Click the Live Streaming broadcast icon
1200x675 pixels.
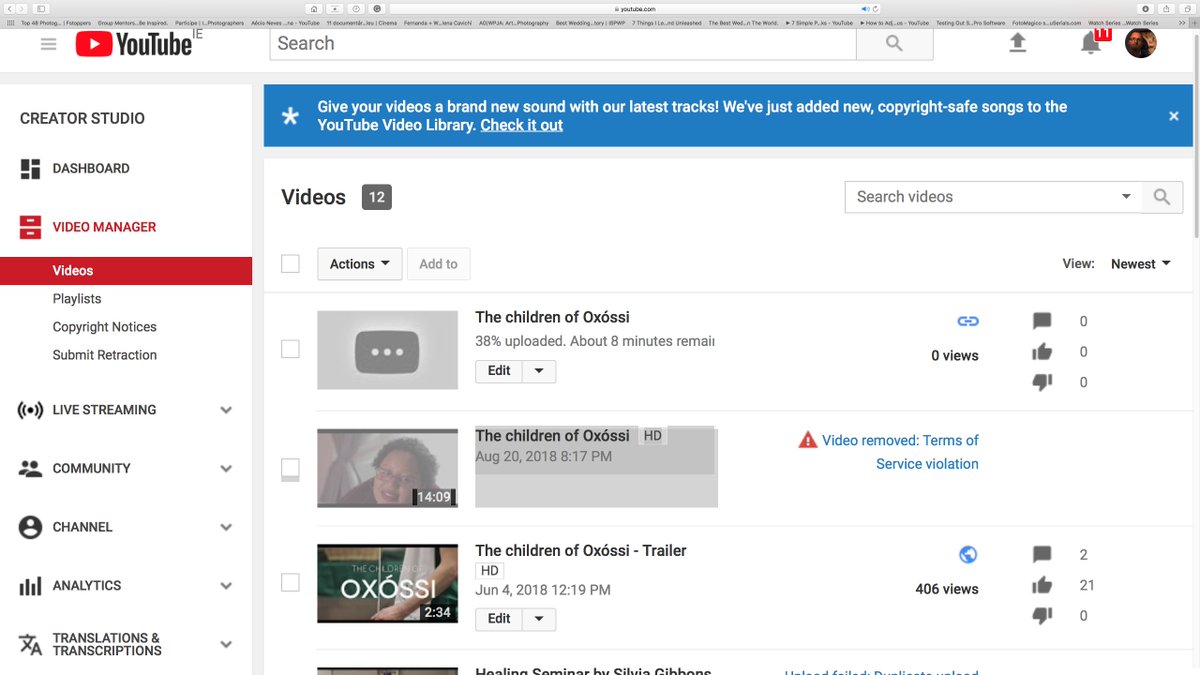[30, 410]
